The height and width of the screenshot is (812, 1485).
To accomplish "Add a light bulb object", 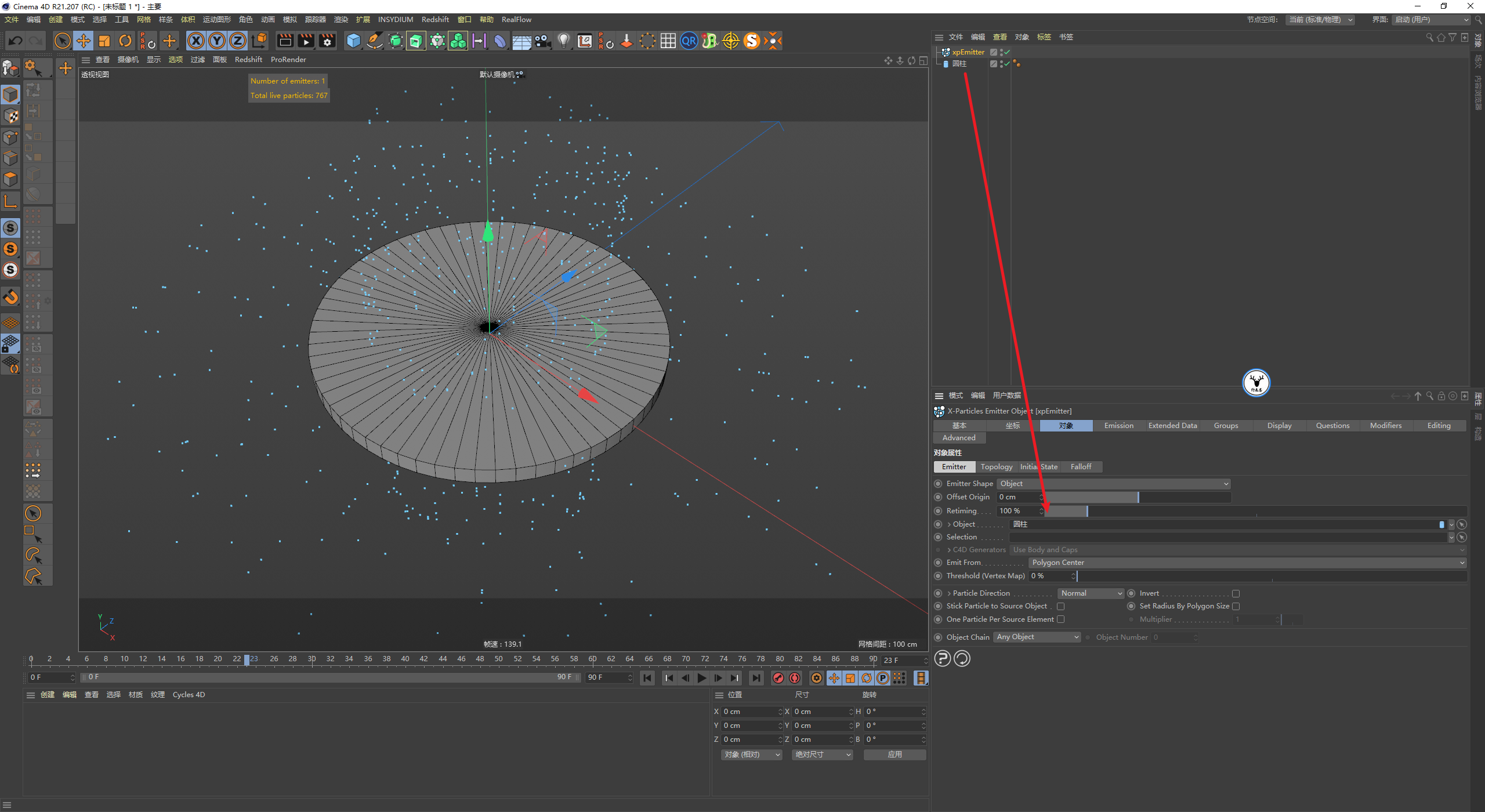I will click(563, 41).
